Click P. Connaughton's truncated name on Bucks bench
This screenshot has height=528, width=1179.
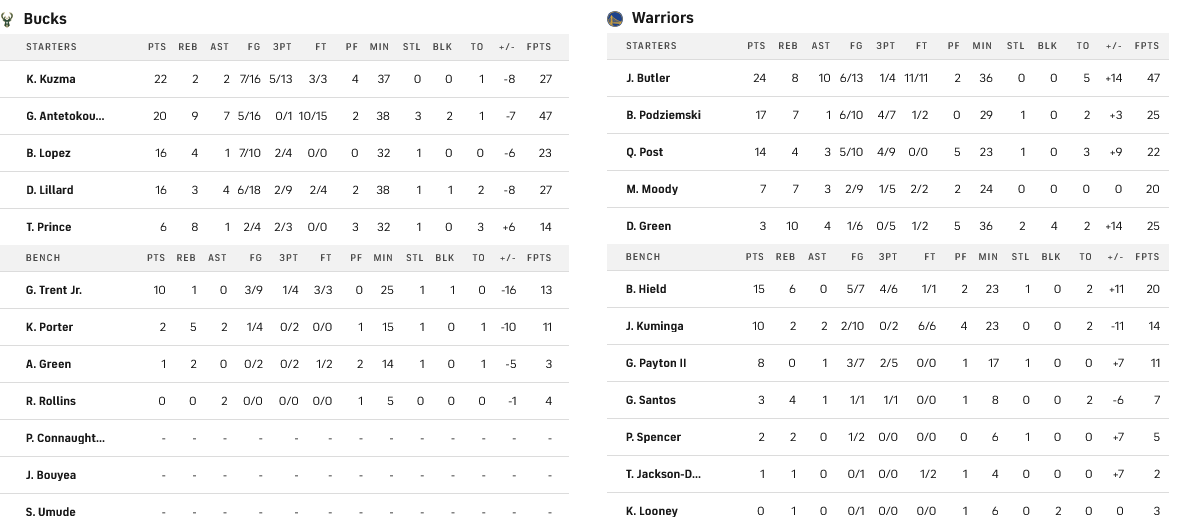tap(65, 438)
